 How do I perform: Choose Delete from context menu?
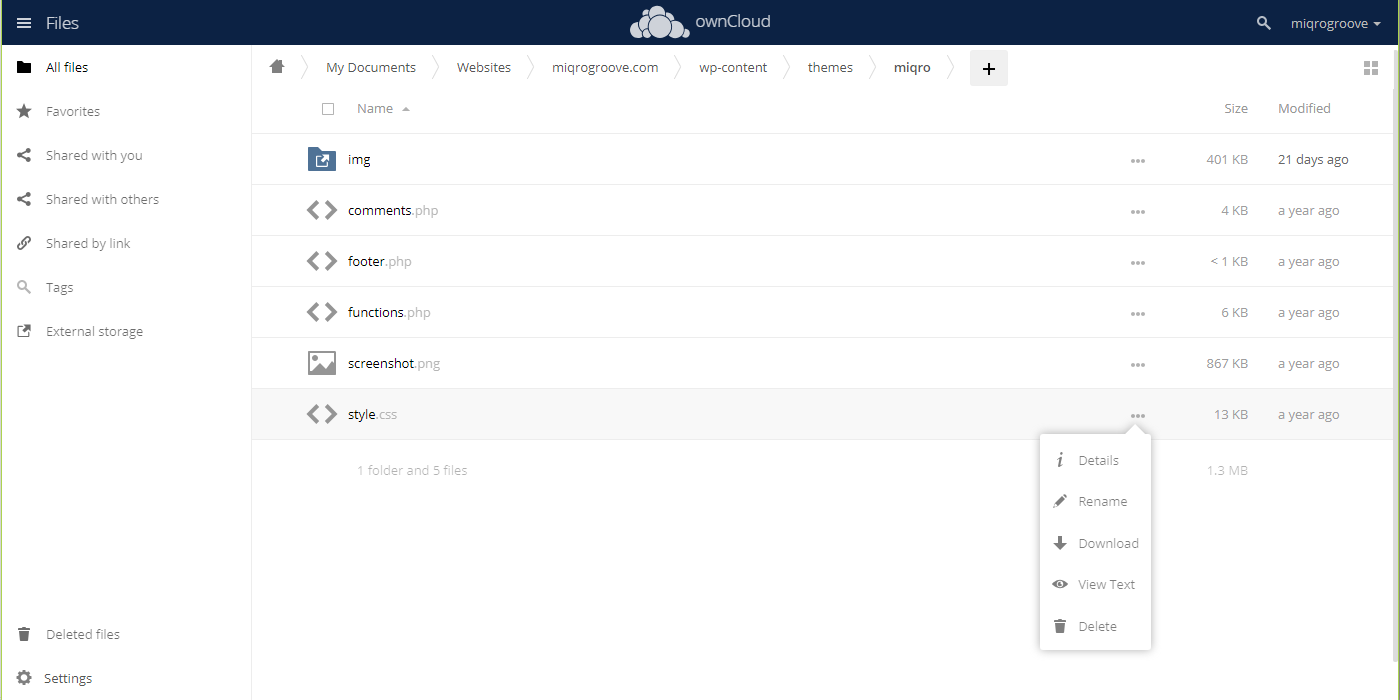(1095, 626)
